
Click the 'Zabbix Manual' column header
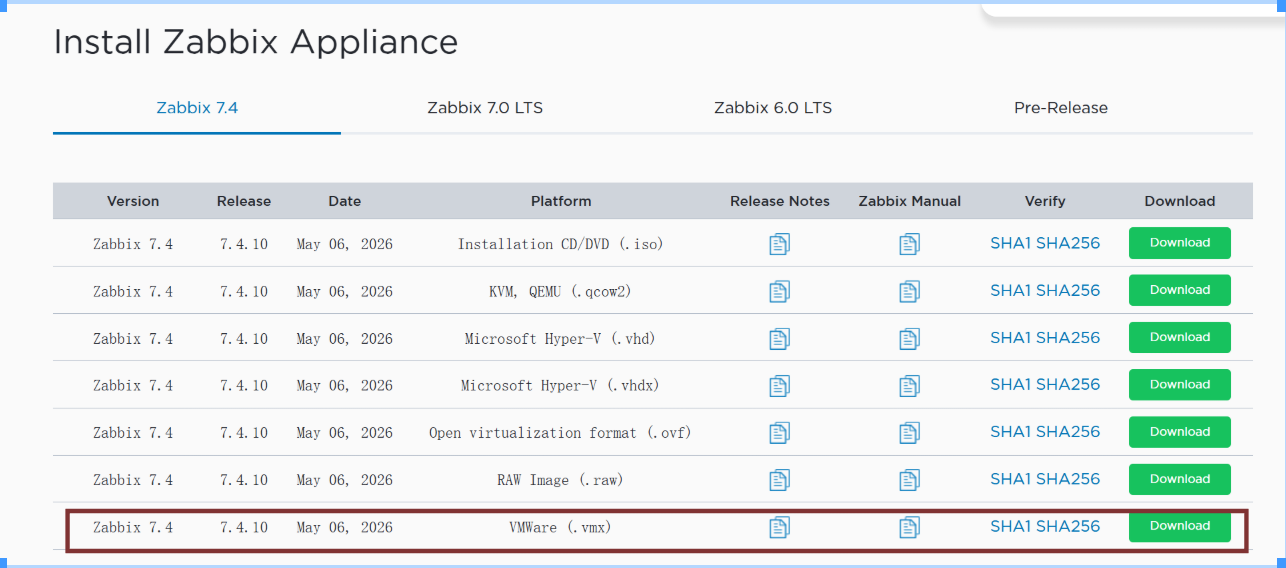pos(910,201)
